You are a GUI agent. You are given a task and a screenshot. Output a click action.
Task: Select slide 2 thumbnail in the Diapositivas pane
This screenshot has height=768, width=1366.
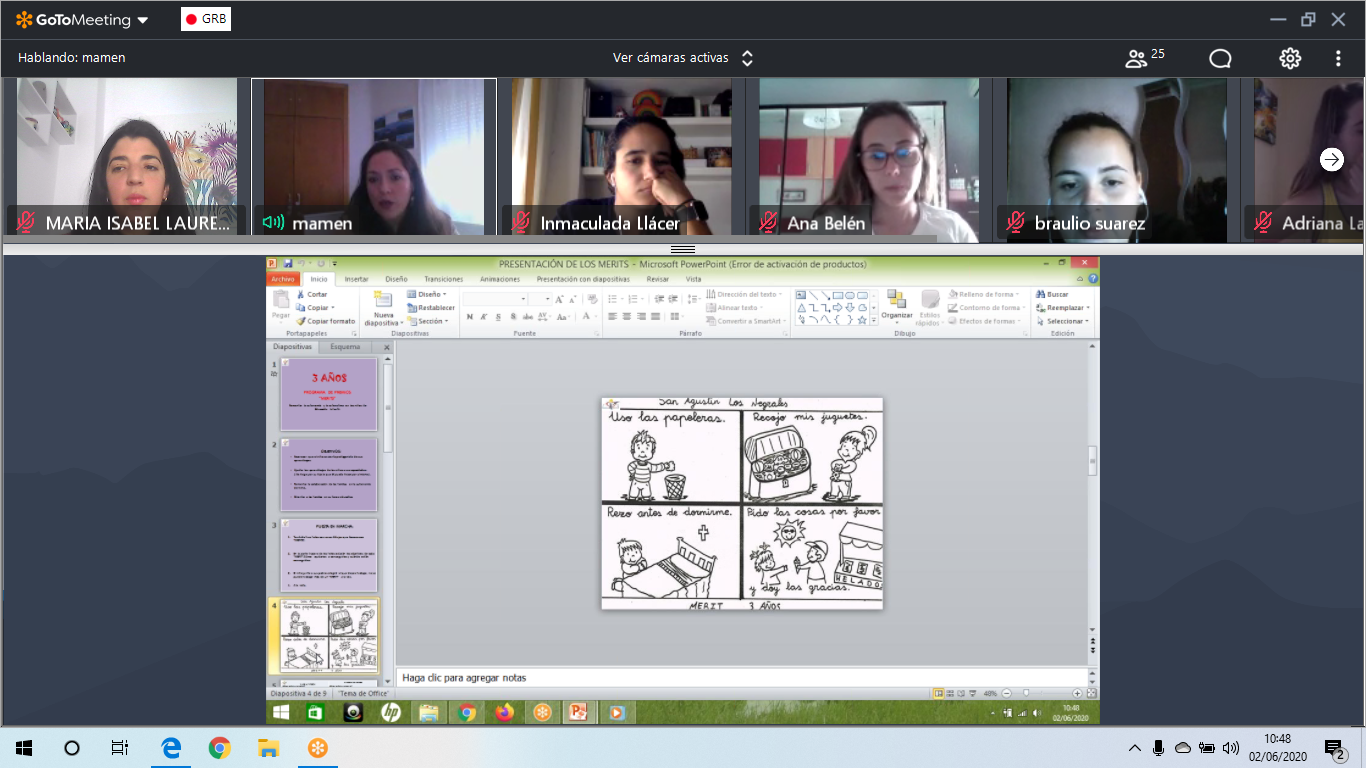click(x=329, y=474)
